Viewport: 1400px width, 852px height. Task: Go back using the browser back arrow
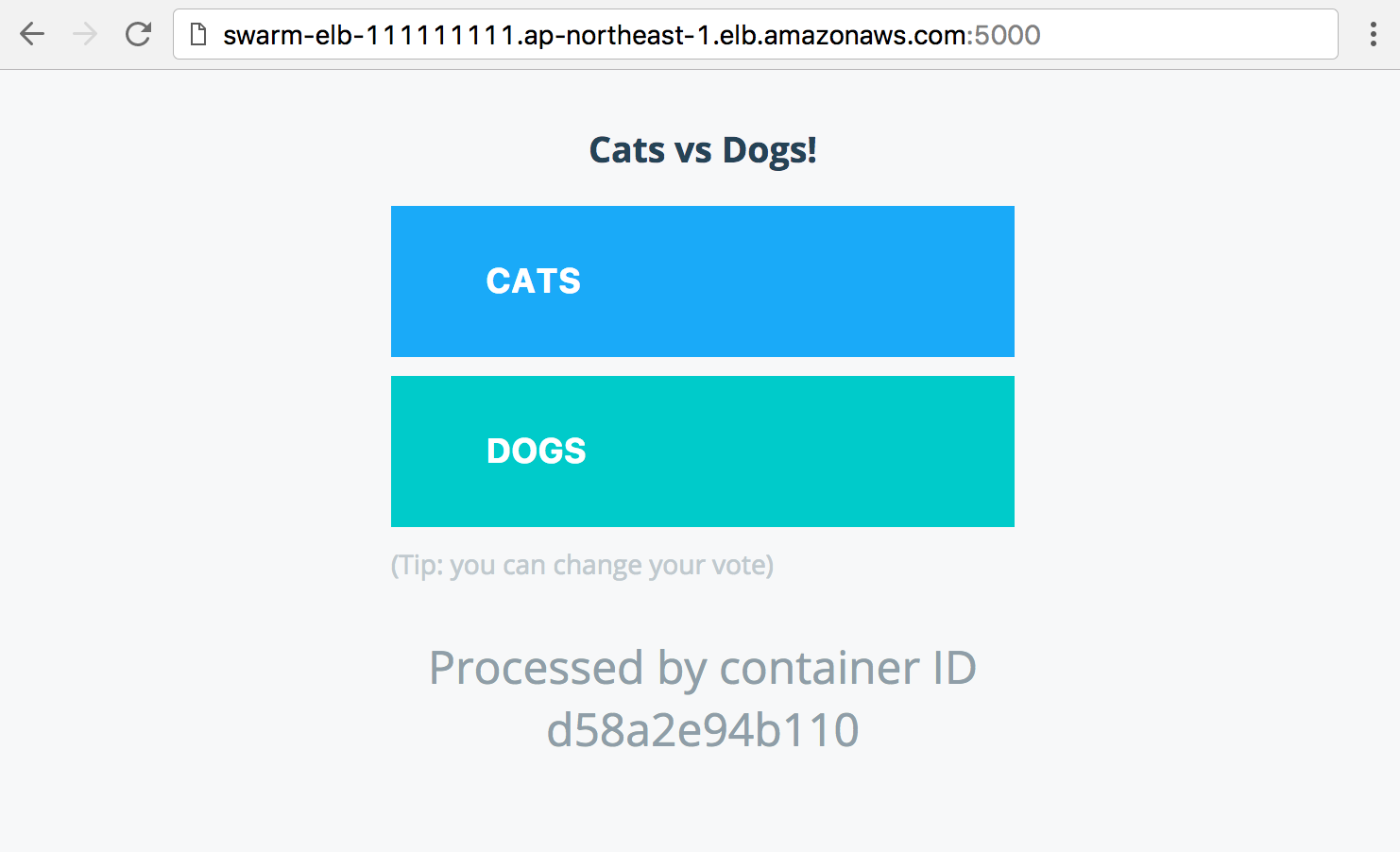pyautogui.click(x=32, y=35)
